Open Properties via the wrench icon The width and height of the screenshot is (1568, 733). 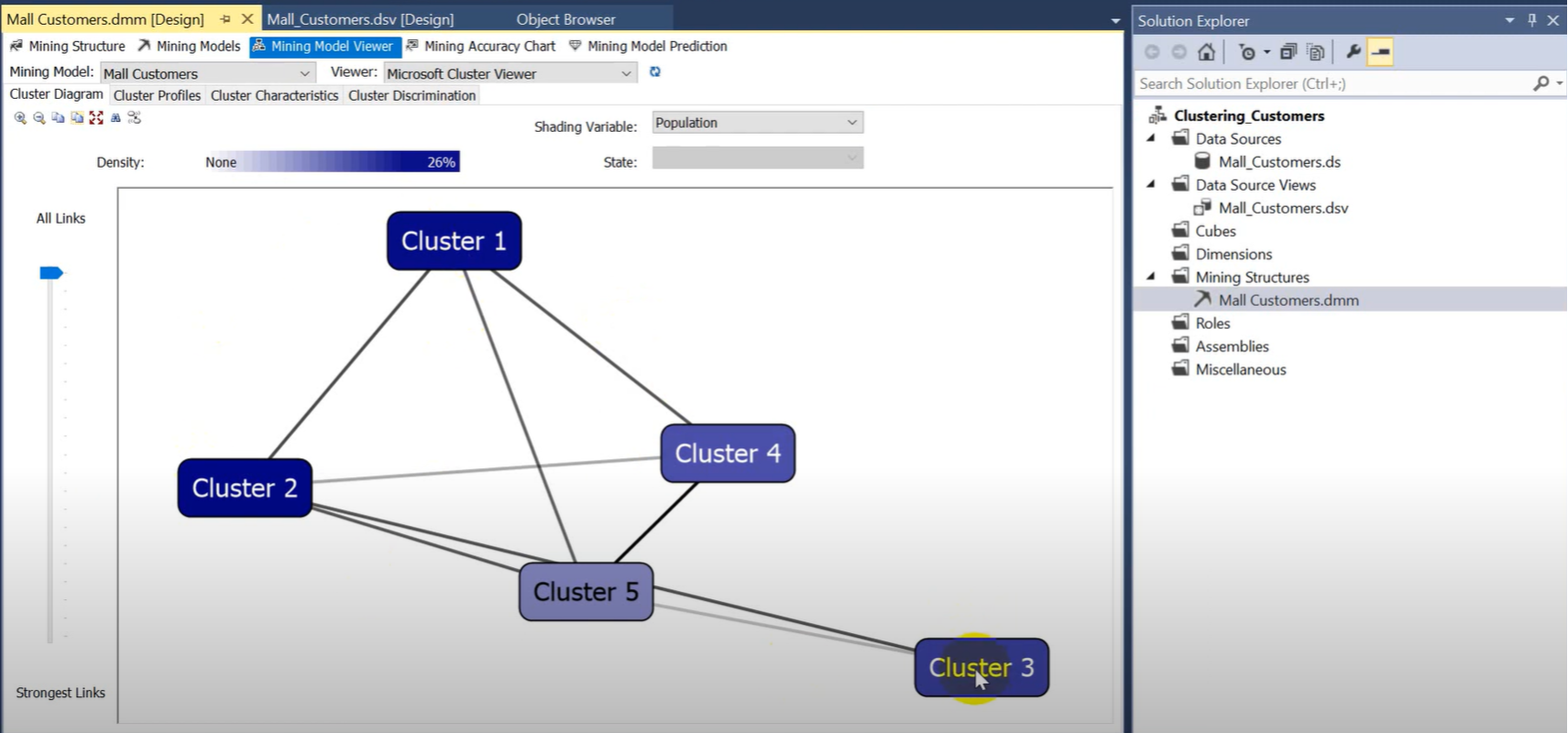pos(1353,52)
